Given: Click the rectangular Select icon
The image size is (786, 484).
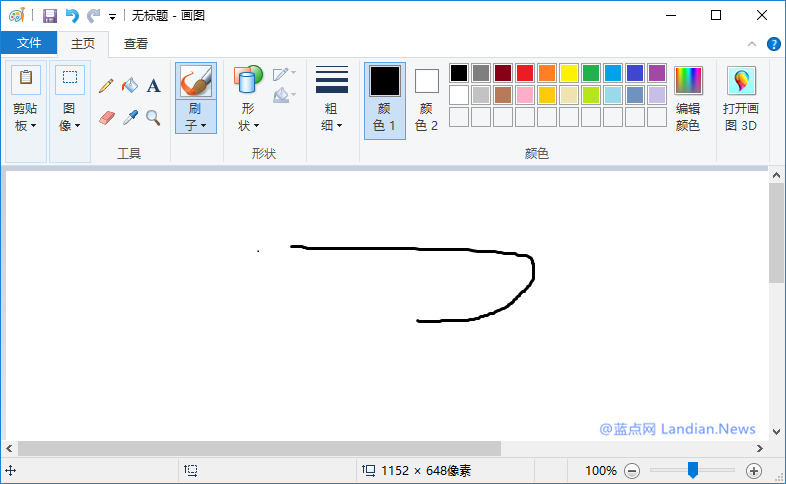Looking at the screenshot, I should pos(70,79).
